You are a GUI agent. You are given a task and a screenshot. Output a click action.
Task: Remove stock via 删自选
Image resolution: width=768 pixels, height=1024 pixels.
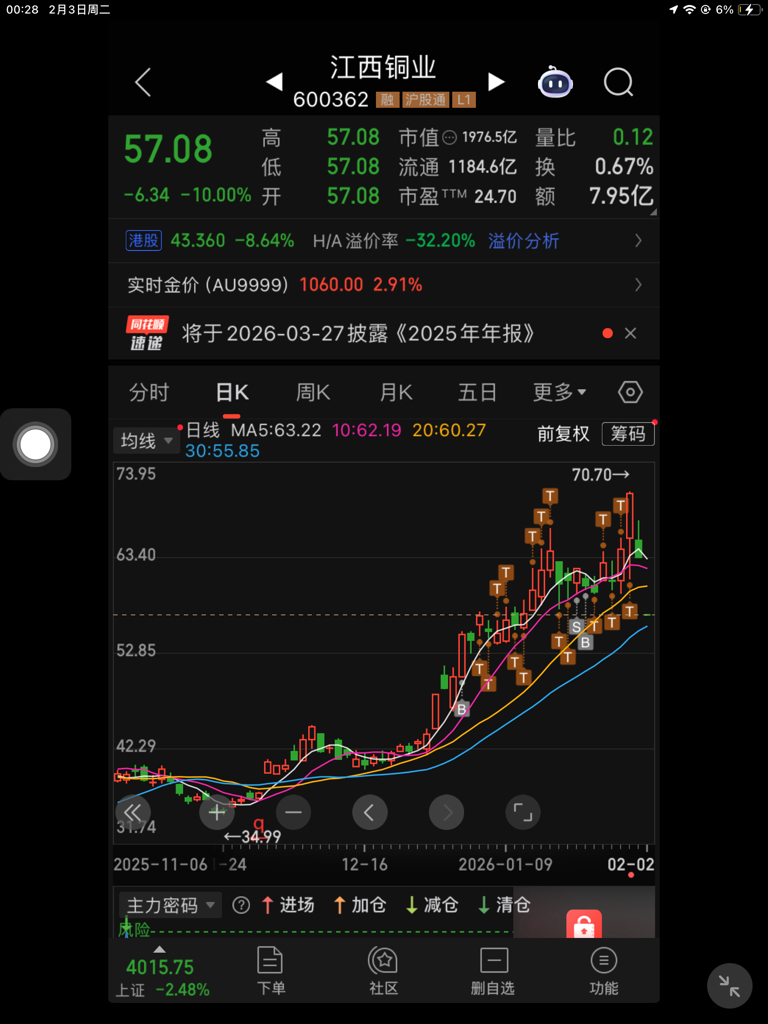click(493, 971)
